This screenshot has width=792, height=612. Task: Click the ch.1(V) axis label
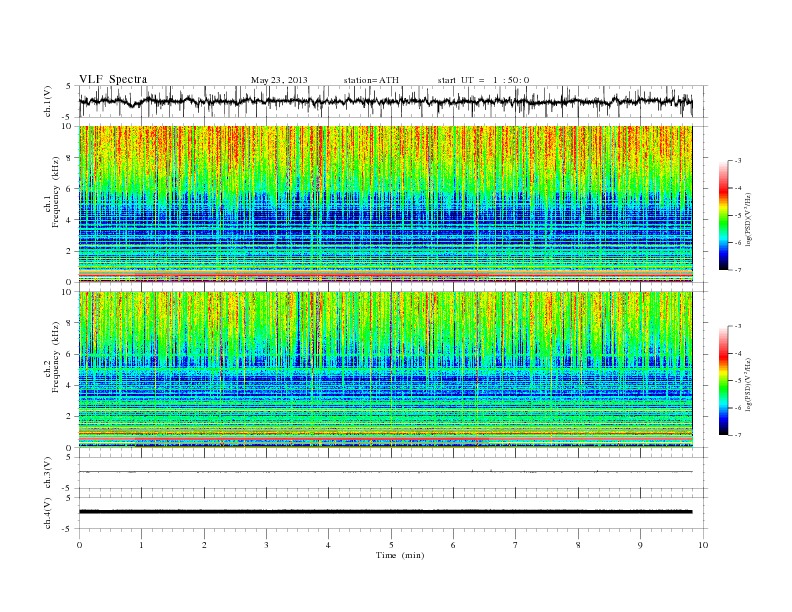(x=48, y=101)
